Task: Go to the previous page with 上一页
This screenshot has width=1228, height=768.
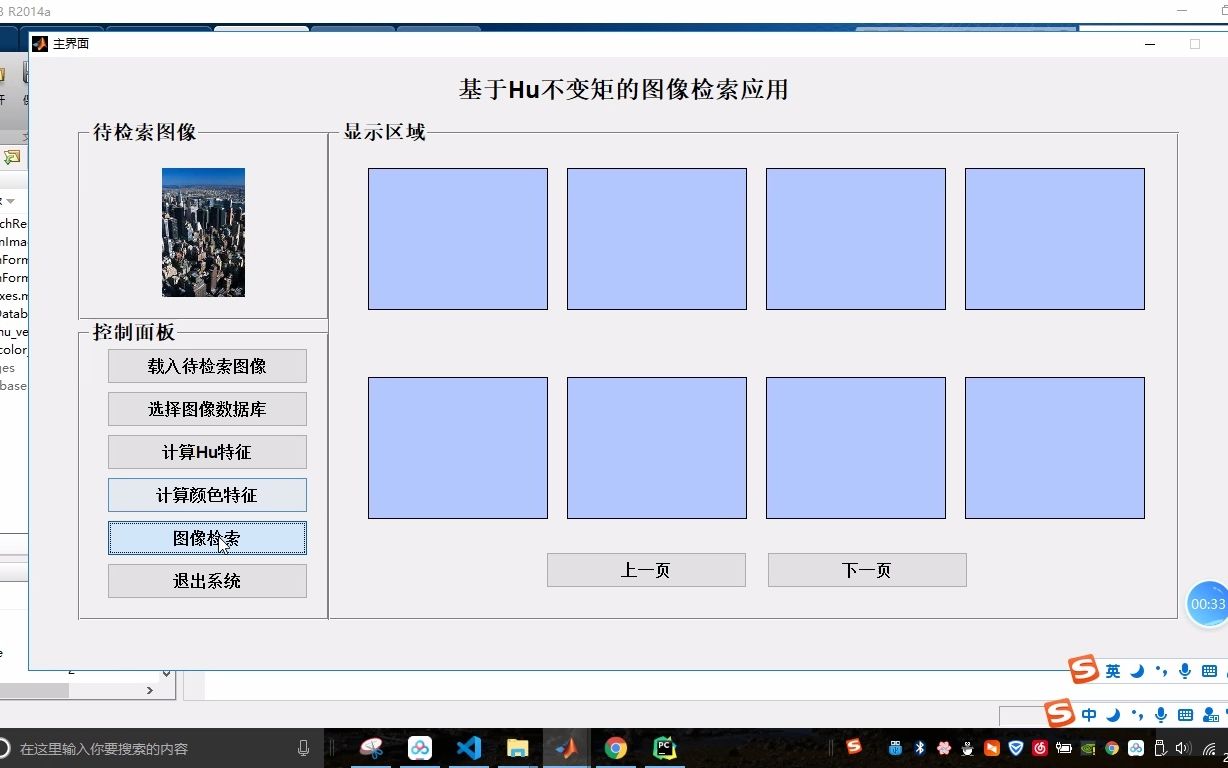Action: [645, 569]
